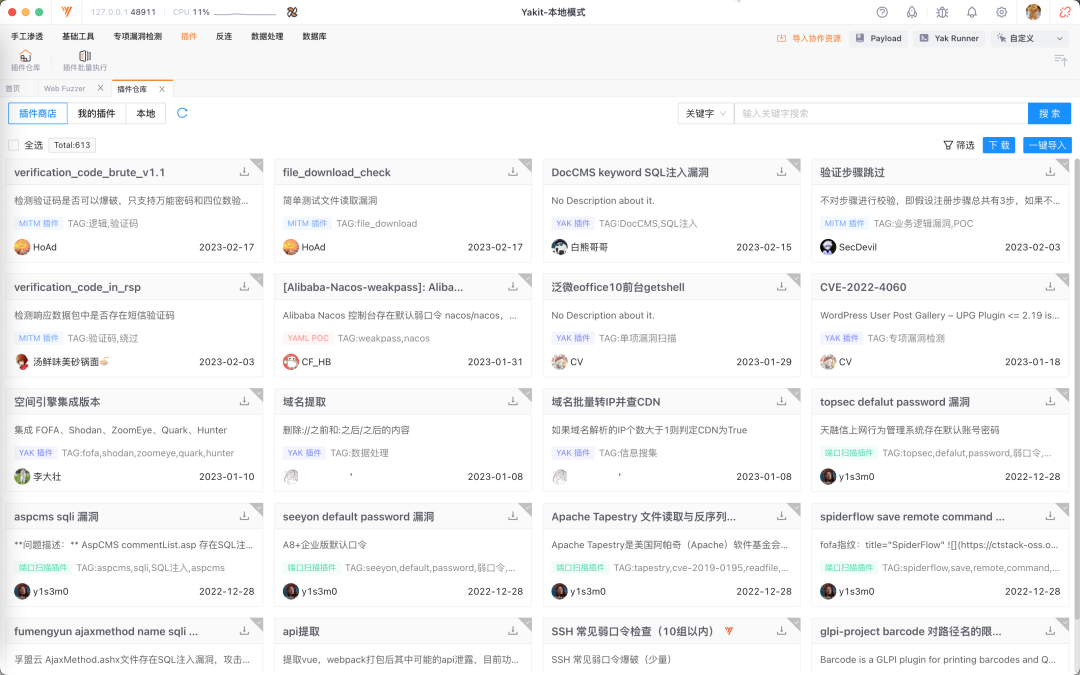Open the 反连 menu

point(224,37)
